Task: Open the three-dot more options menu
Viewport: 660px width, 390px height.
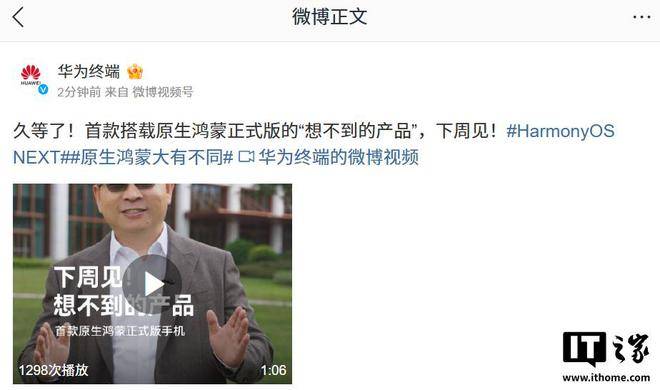Action: (x=641, y=17)
